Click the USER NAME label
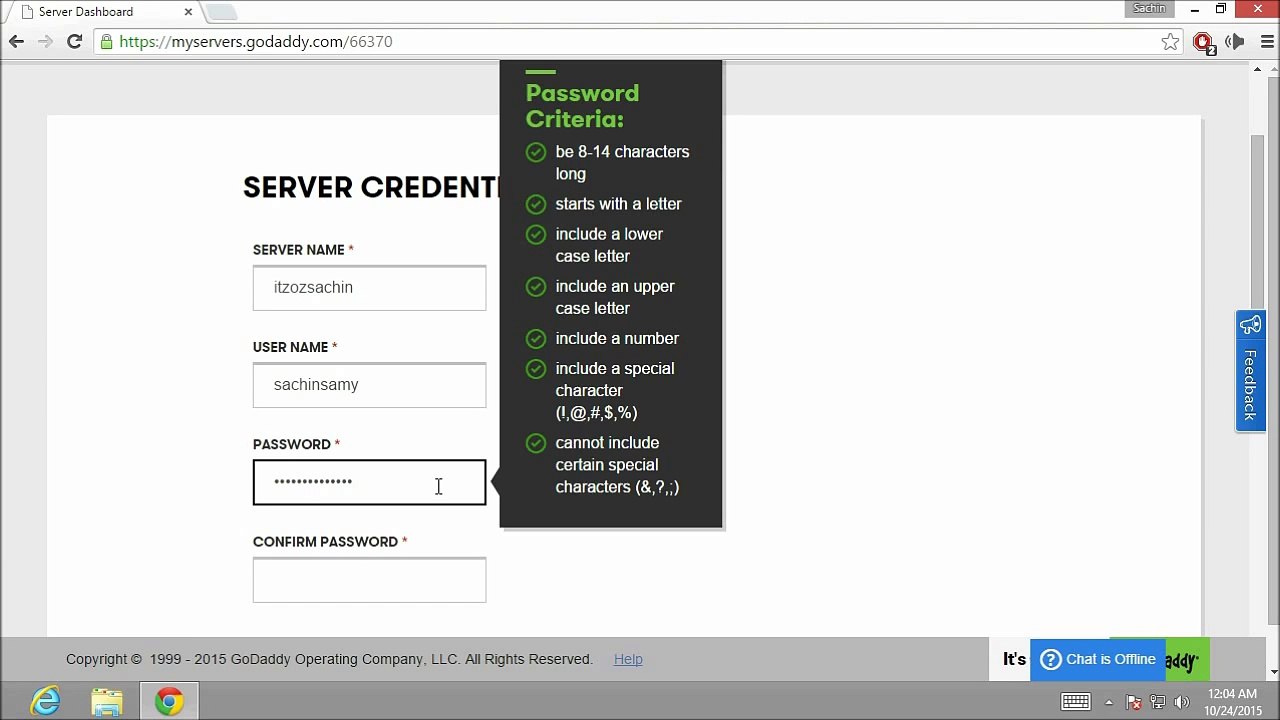This screenshot has height=720, width=1280. click(x=291, y=347)
